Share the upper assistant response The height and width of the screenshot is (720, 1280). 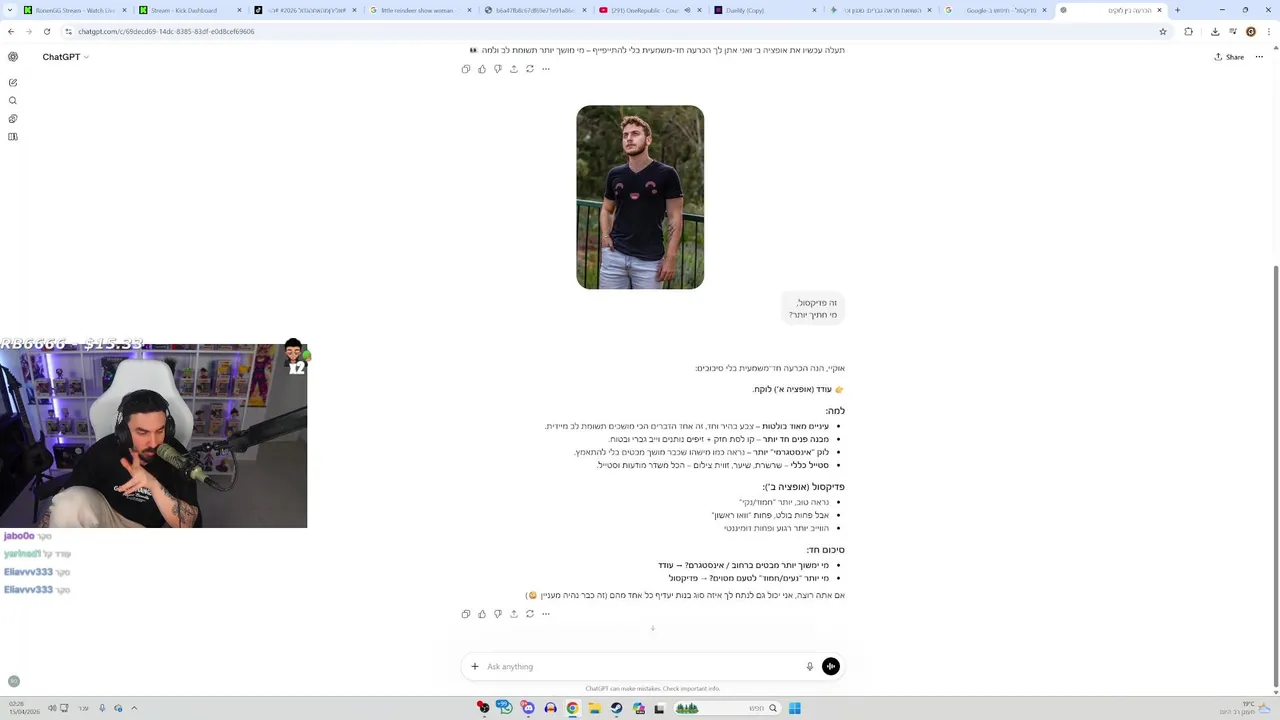tap(514, 69)
